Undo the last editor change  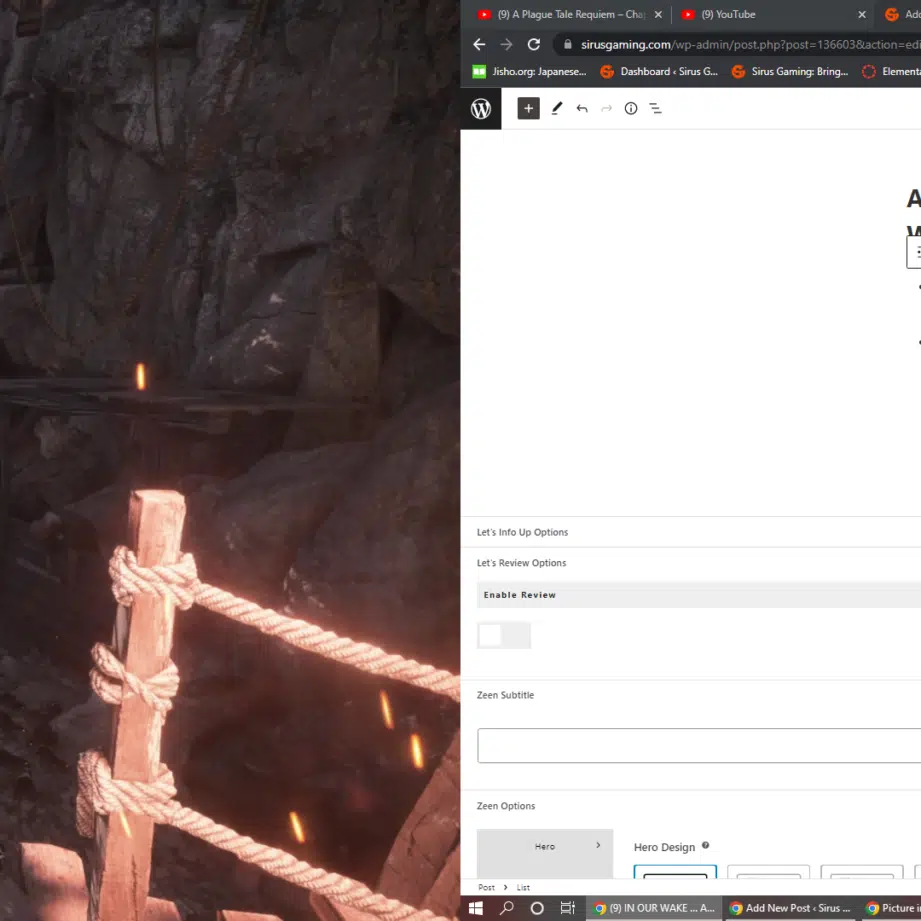[581, 108]
